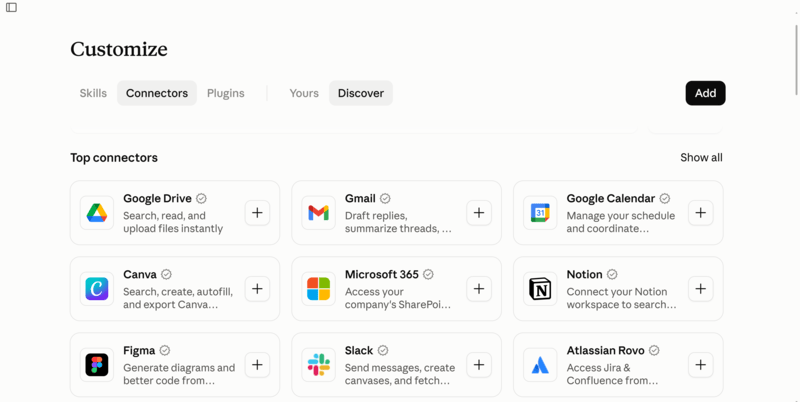
Task: Click the verified badge next to Microsoft 365
Action: click(x=428, y=274)
